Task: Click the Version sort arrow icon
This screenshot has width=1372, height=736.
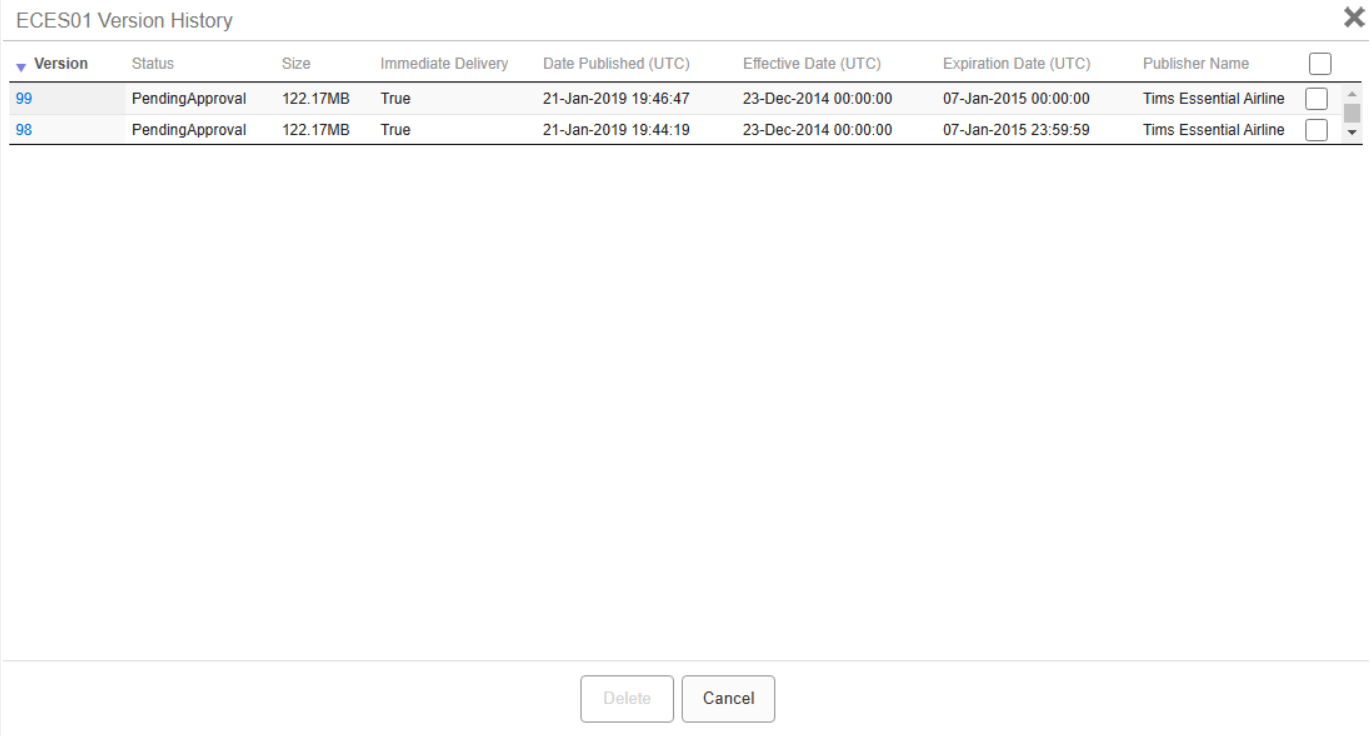Action: (21, 67)
